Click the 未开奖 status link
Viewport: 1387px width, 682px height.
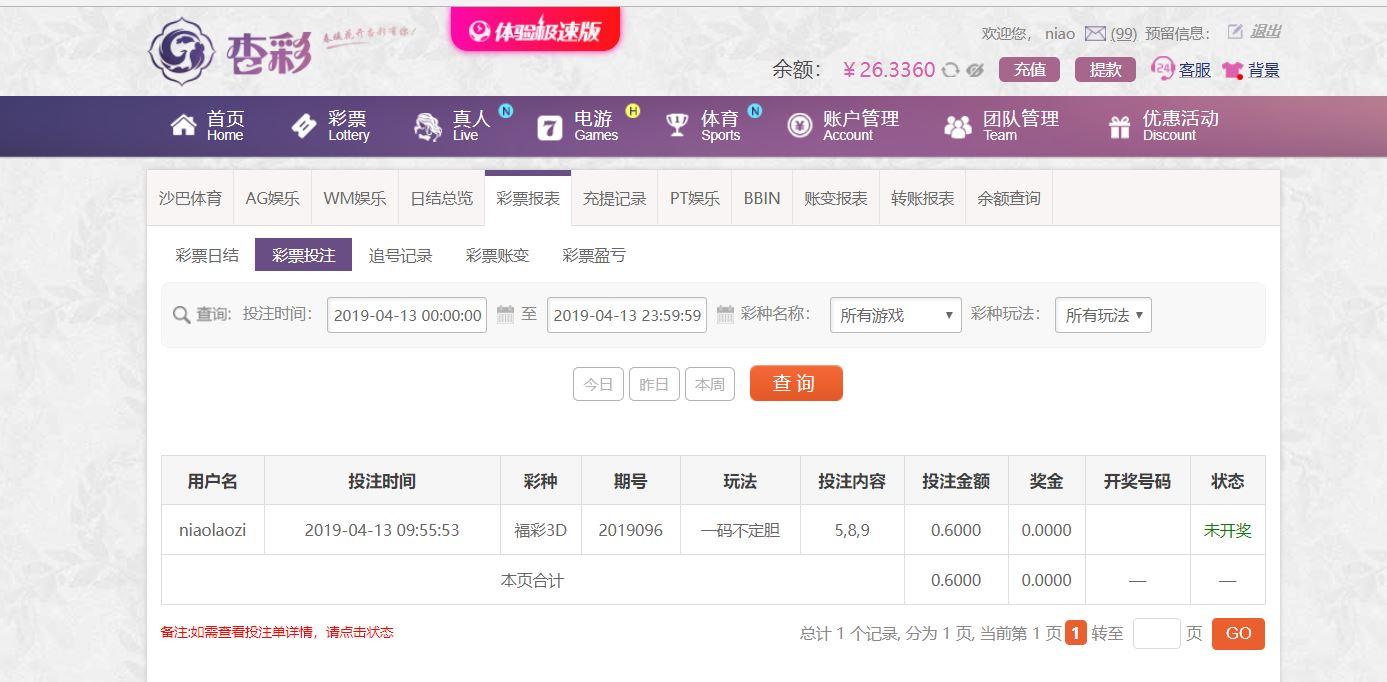click(x=1227, y=530)
